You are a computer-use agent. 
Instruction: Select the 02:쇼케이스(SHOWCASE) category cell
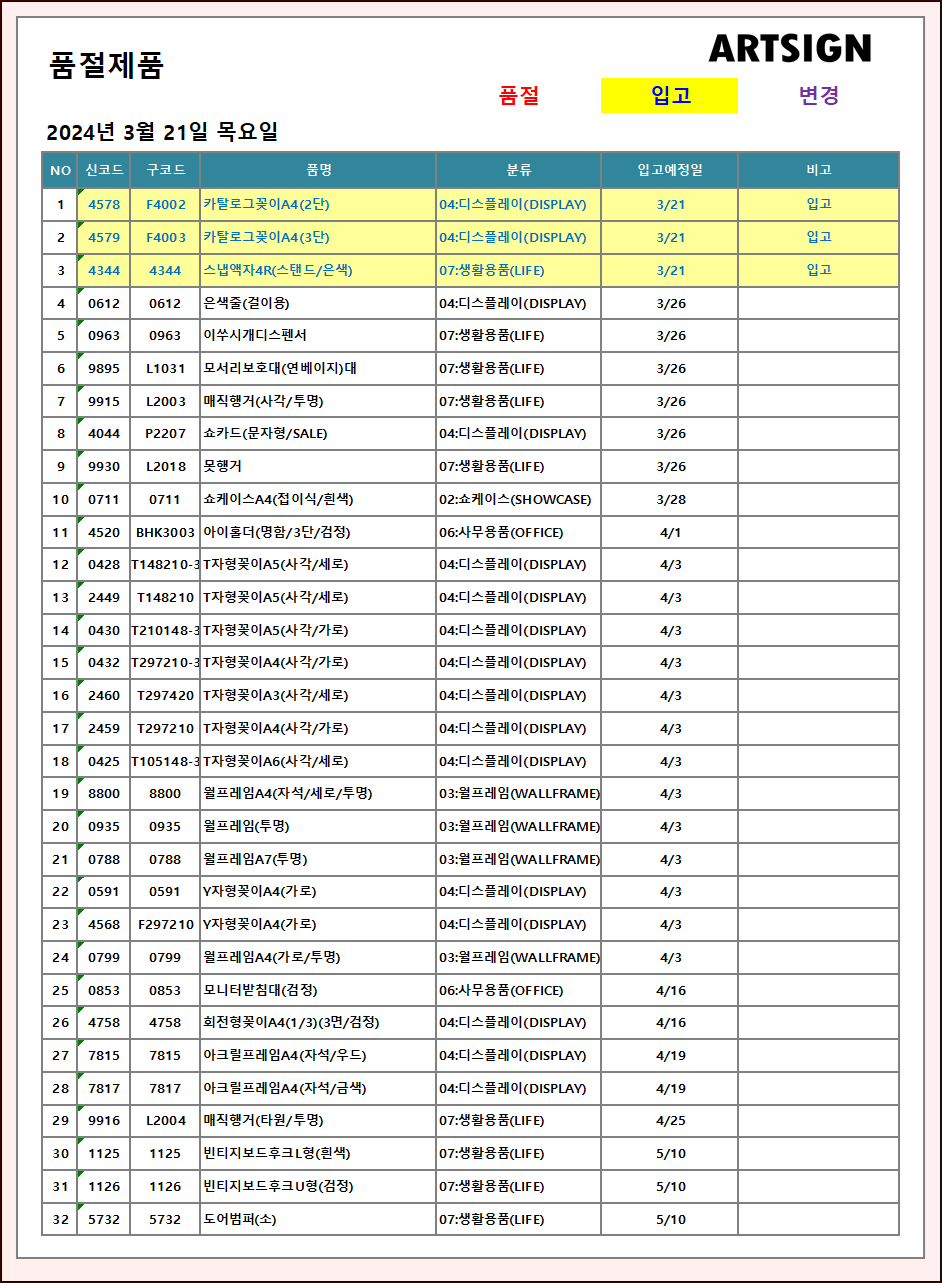coord(514,500)
